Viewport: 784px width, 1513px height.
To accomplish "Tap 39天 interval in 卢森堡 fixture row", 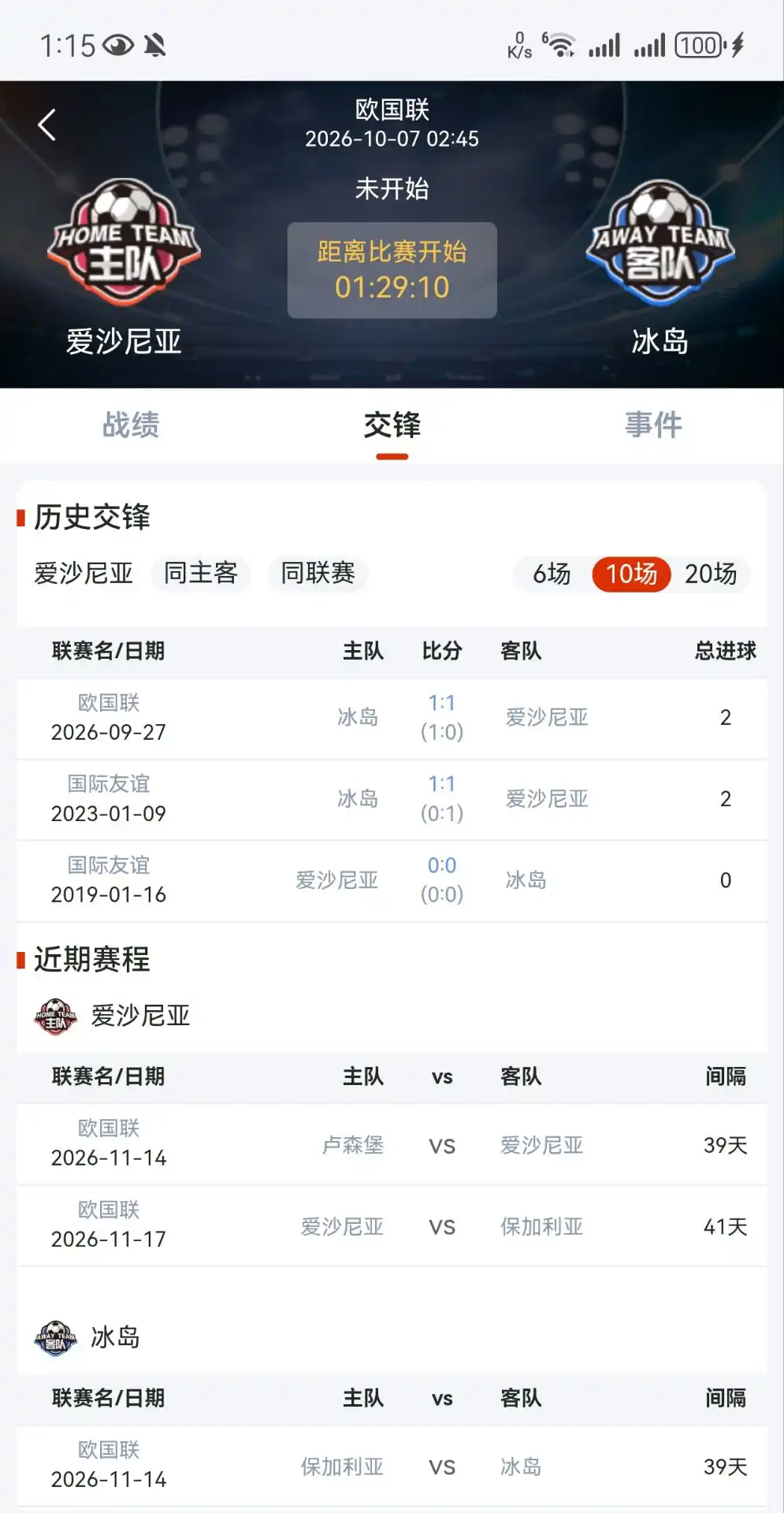I will pos(725,1145).
